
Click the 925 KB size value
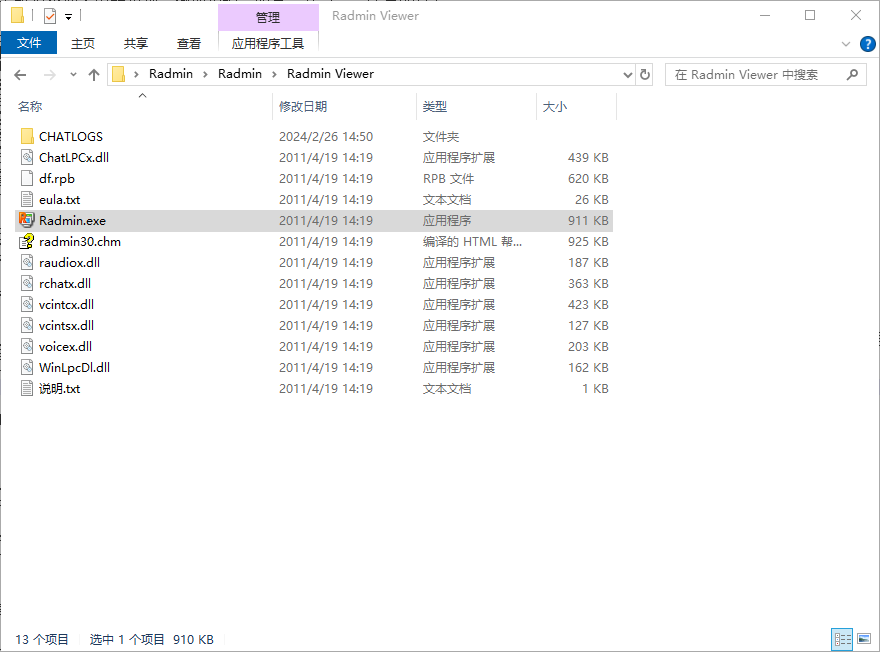[588, 242]
